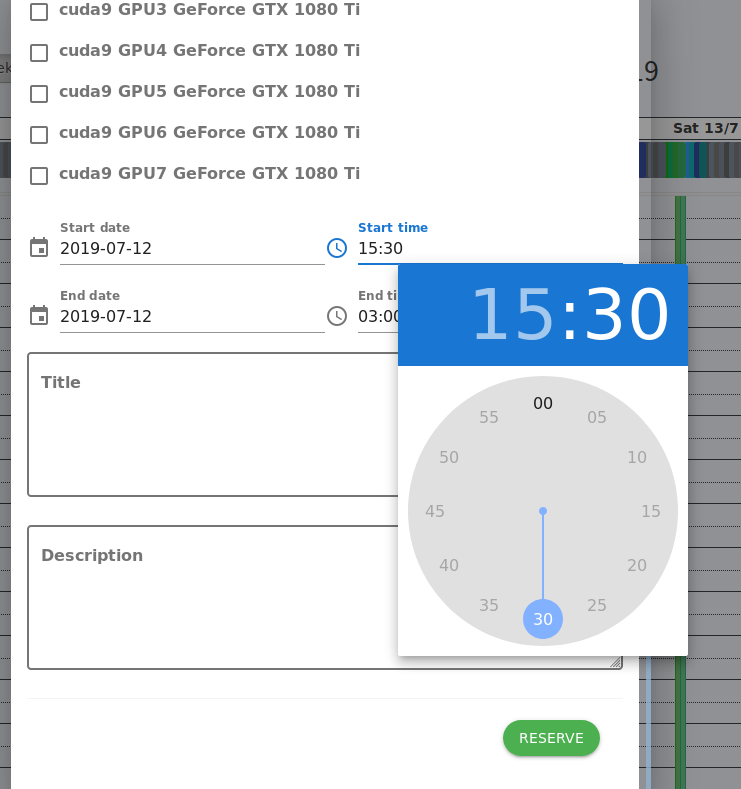Pick 40 minutes on the clock dial
This screenshot has width=741, height=789.
pyautogui.click(x=449, y=565)
